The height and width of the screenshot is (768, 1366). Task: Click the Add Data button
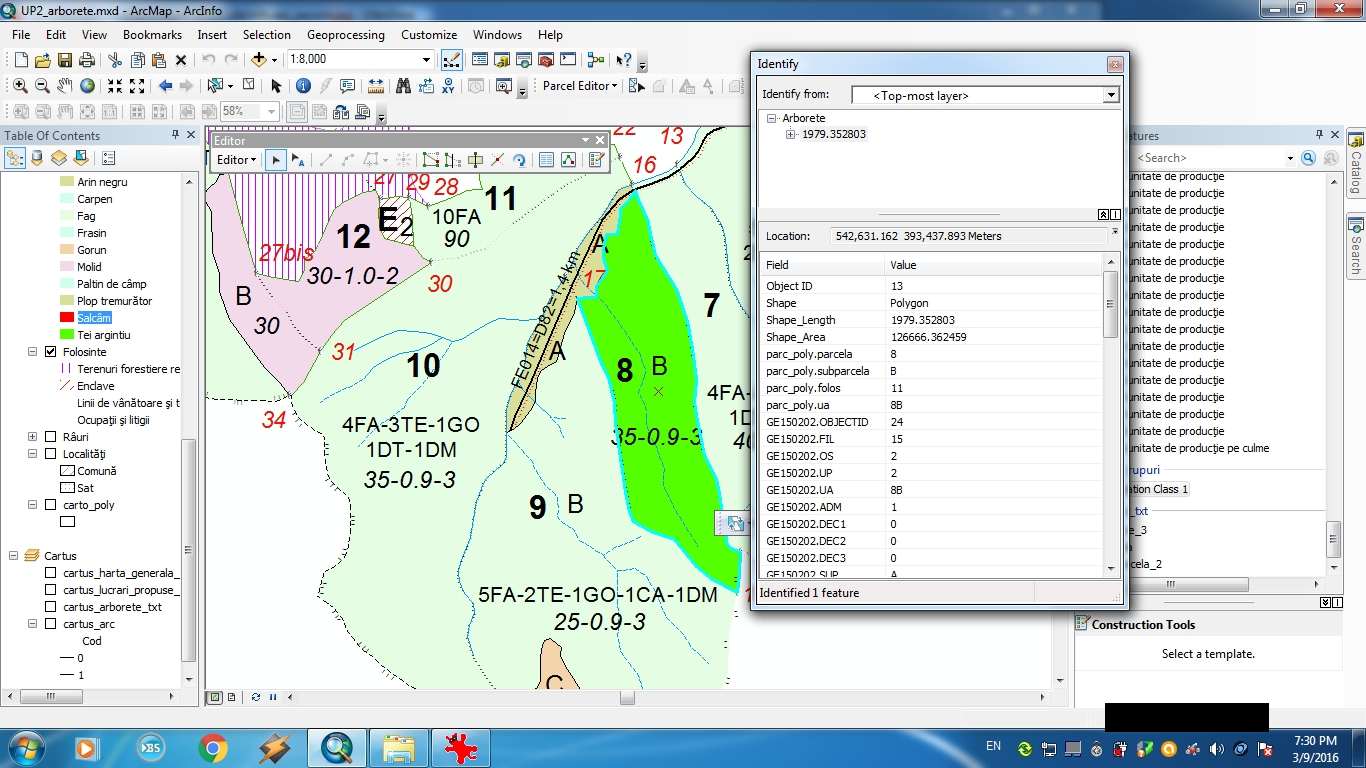[x=259, y=60]
